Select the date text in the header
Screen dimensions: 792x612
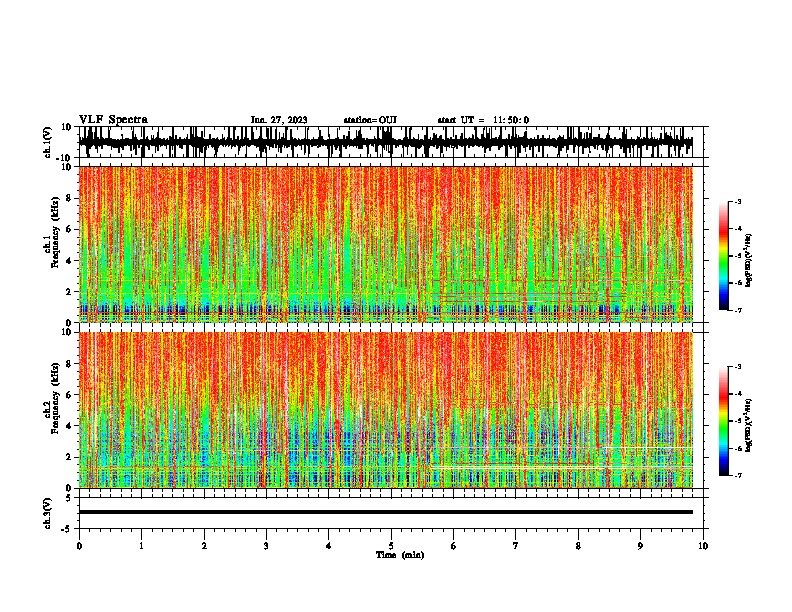click(x=279, y=120)
